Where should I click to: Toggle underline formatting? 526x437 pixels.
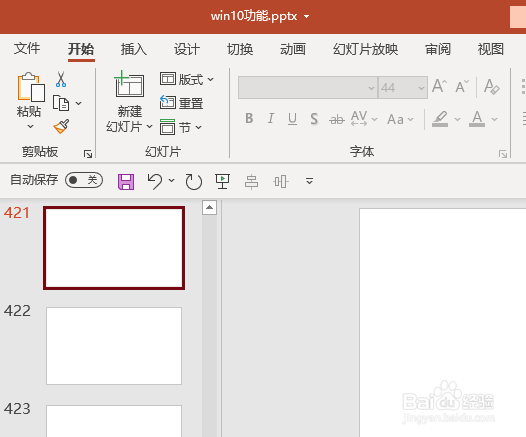pyautogui.click(x=292, y=118)
